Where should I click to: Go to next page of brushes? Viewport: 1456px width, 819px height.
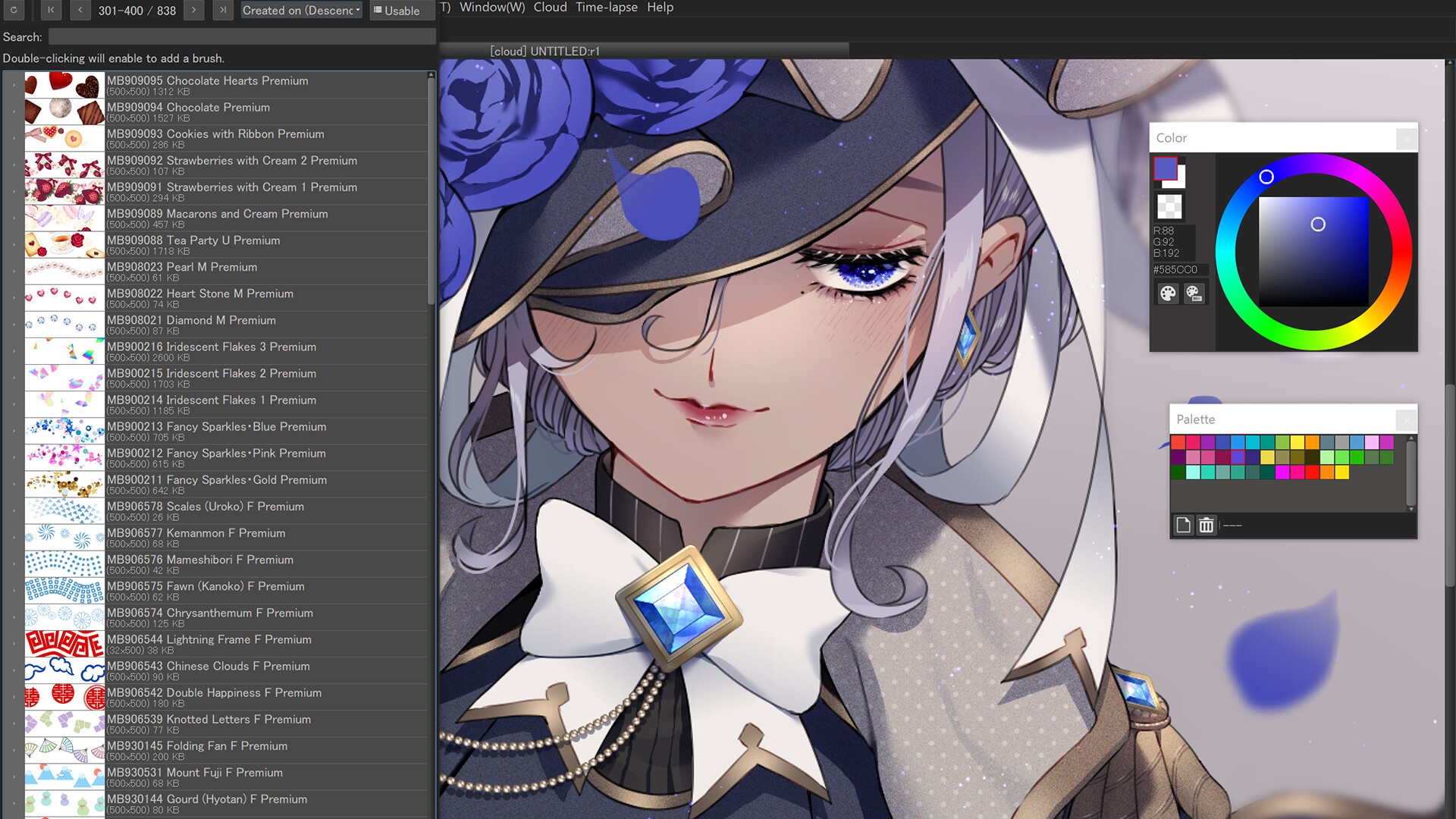[x=193, y=11]
